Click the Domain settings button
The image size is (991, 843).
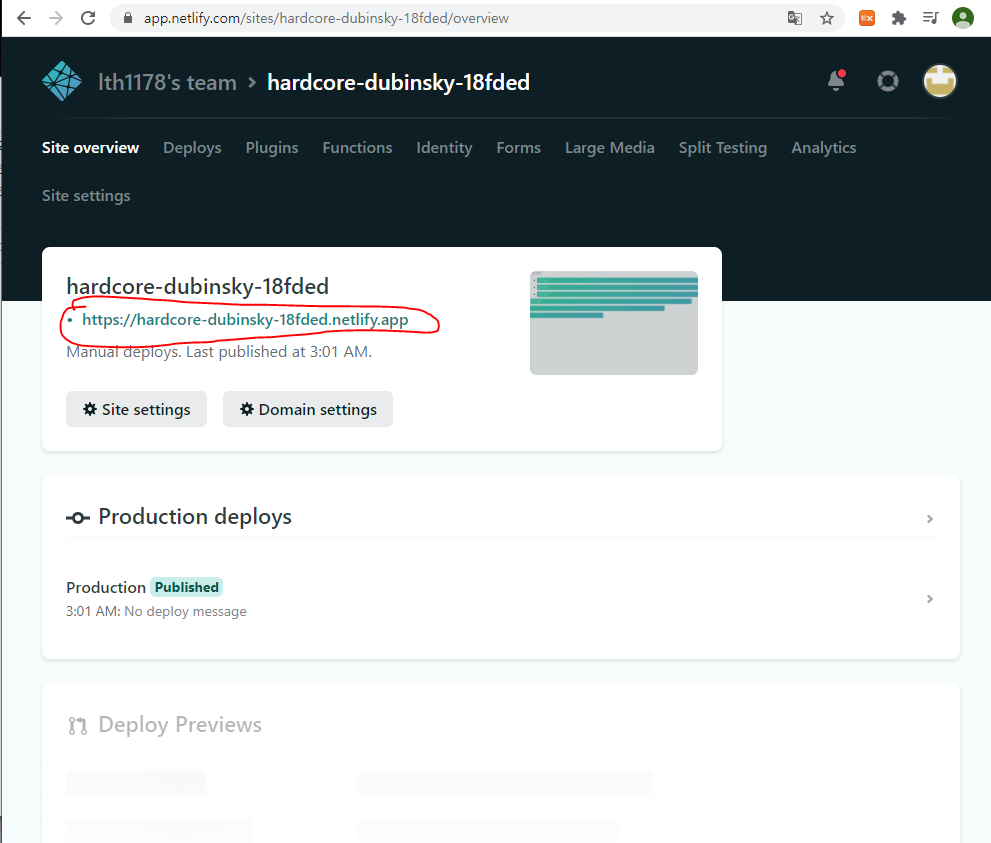[308, 409]
